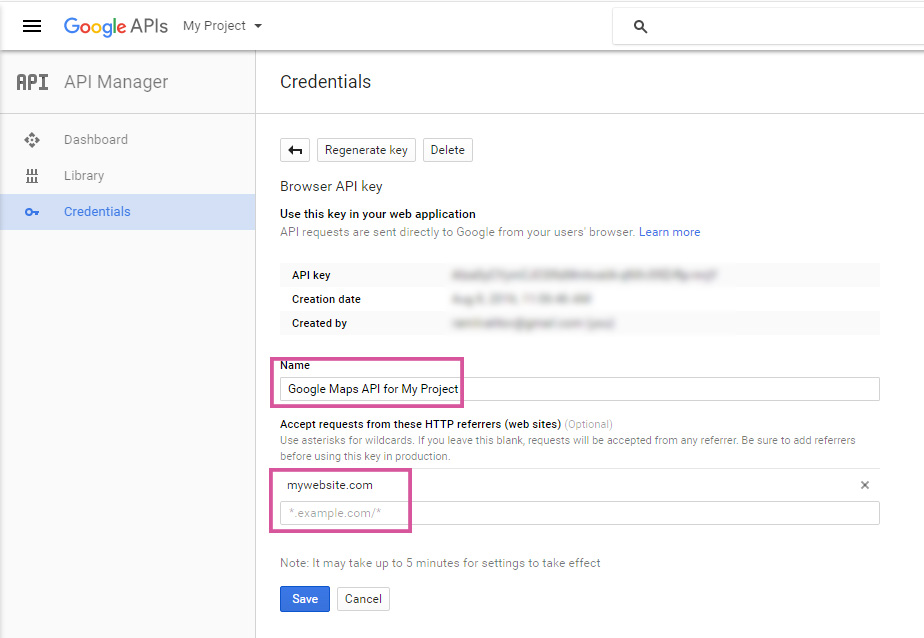Edit the Name text field
The width and height of the screenshot is (924, 638).
[x=580, y=389]
